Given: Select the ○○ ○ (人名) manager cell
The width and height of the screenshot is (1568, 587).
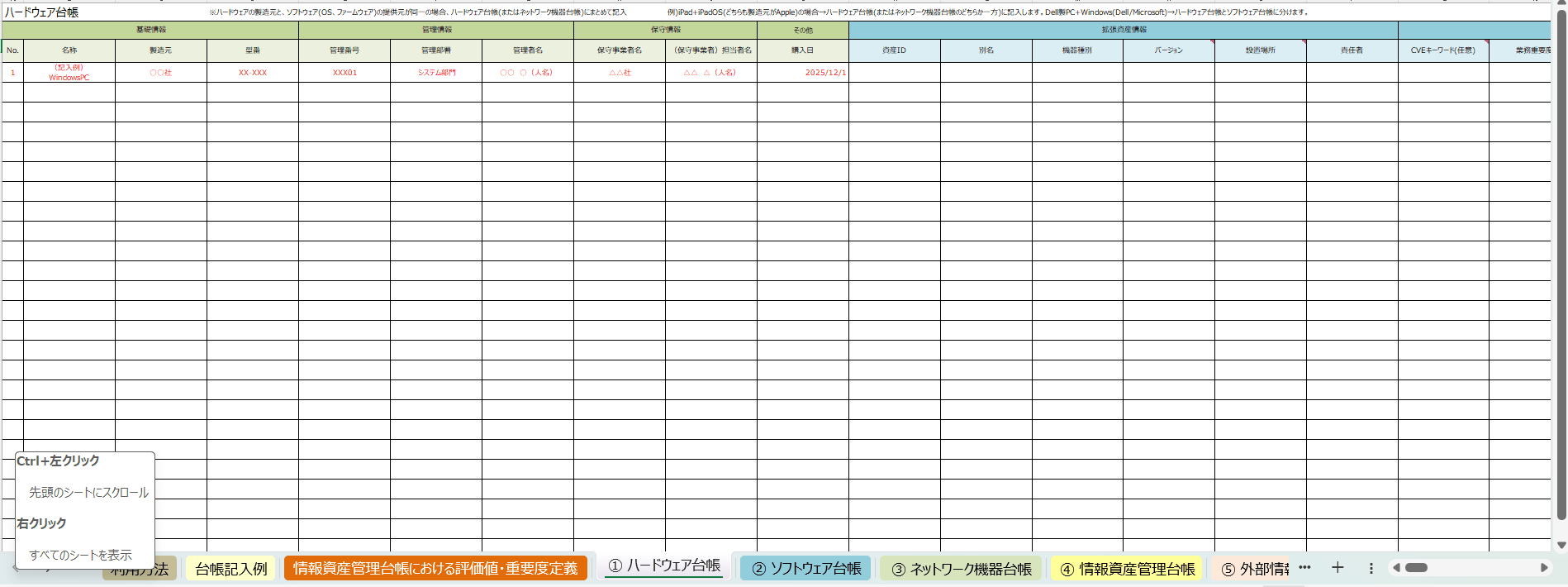Looking at the screenshot, I should (x=528, y=73).
